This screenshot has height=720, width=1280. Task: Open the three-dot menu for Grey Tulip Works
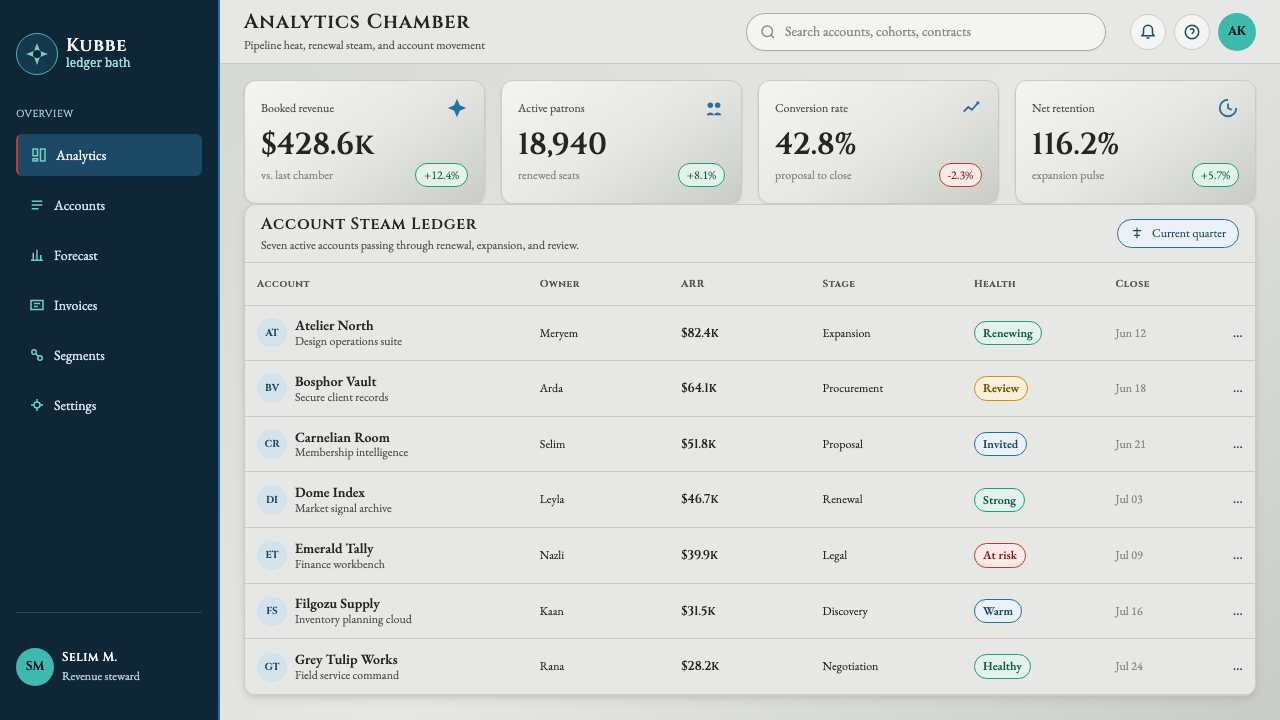point(1238,667)
